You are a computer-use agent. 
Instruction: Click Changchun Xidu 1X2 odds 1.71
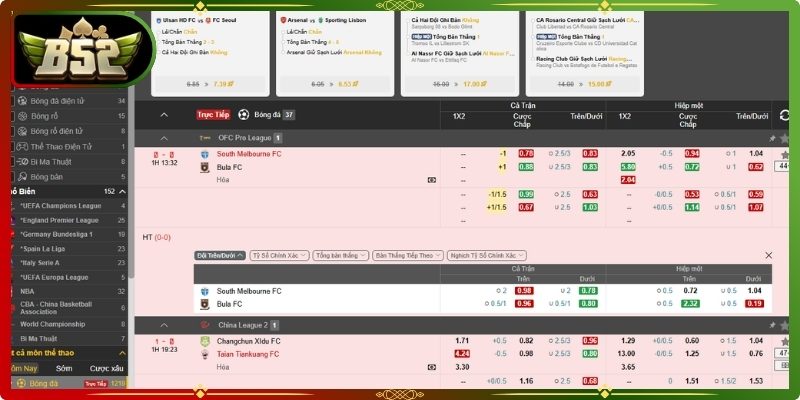(x=462, y=341)
